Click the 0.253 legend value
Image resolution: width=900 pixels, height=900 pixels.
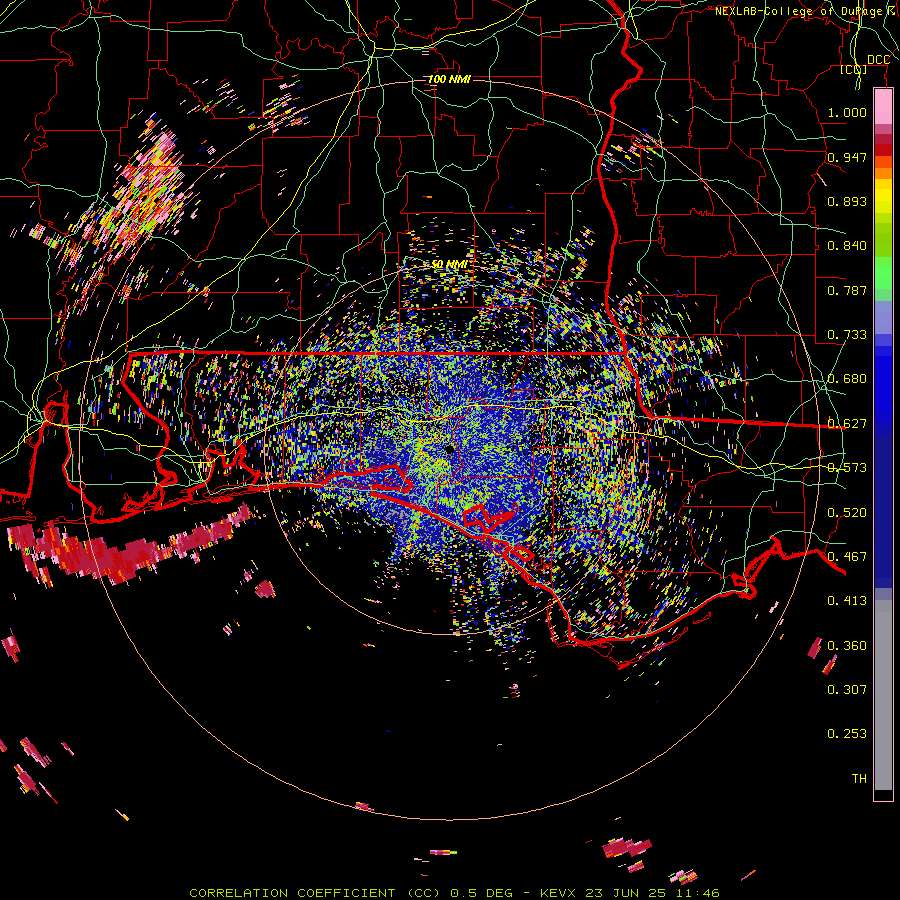(x=847, y=734)
